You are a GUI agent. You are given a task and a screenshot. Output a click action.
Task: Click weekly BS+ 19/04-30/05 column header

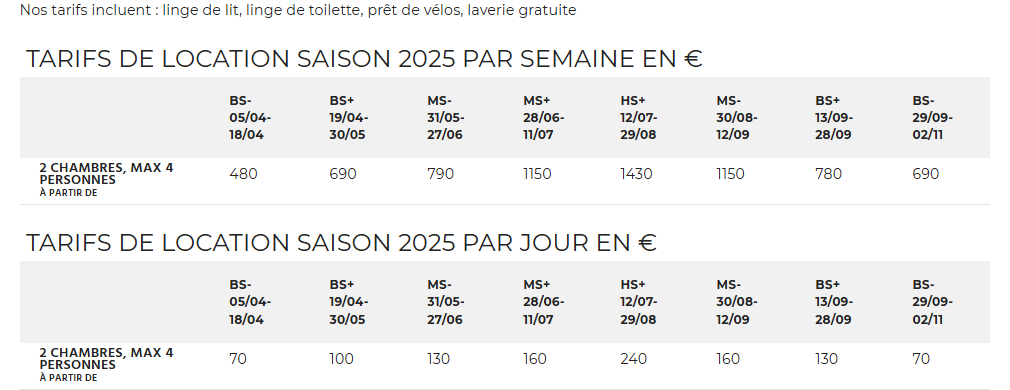pos(349,118)
